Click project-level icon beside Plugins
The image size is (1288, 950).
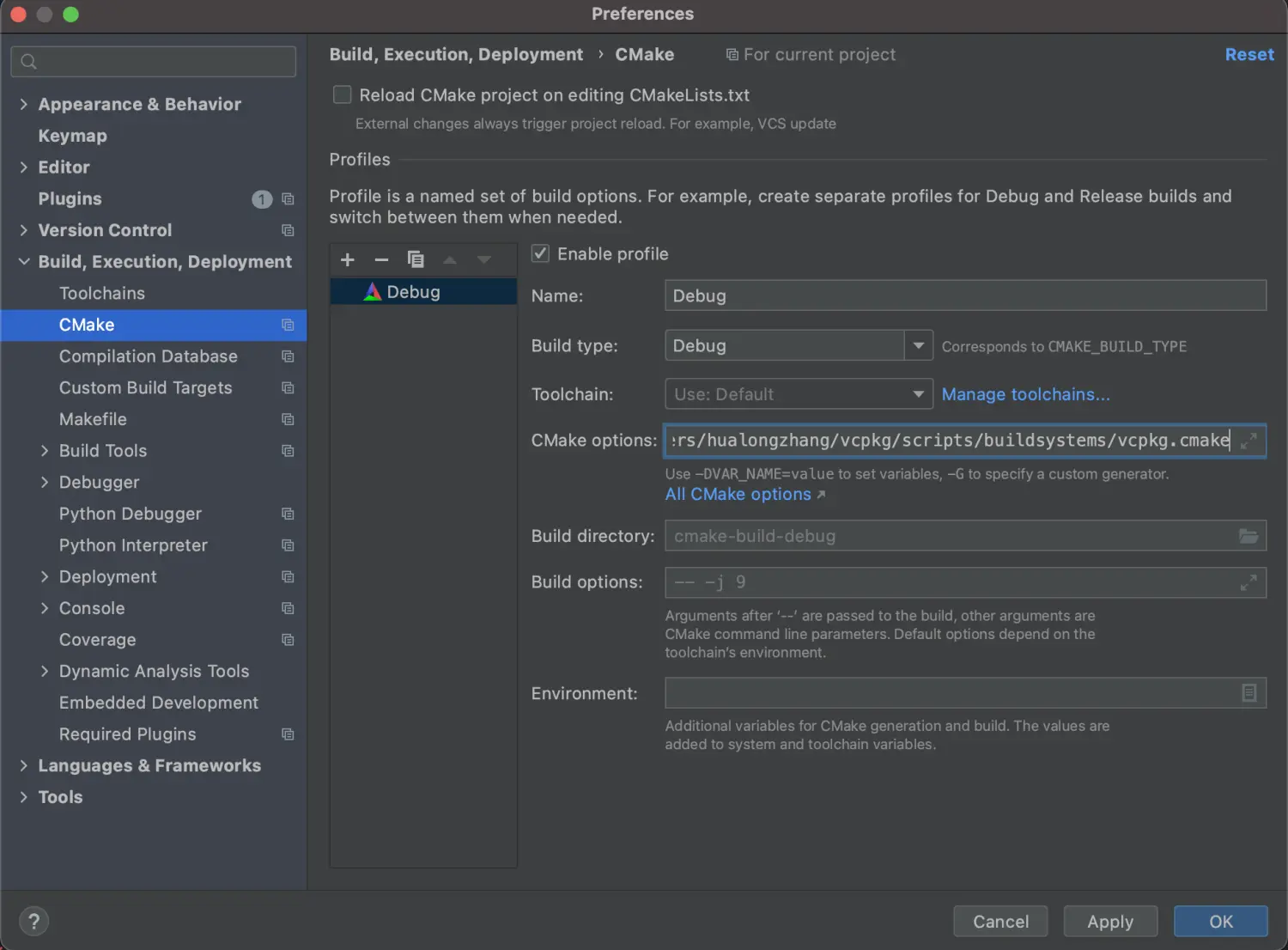[x=288, y=199]
